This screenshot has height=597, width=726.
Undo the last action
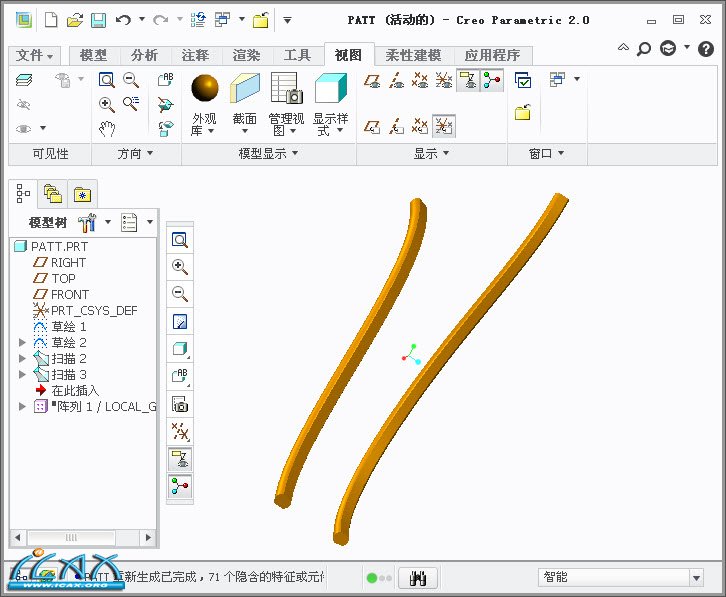pos(123,20)
